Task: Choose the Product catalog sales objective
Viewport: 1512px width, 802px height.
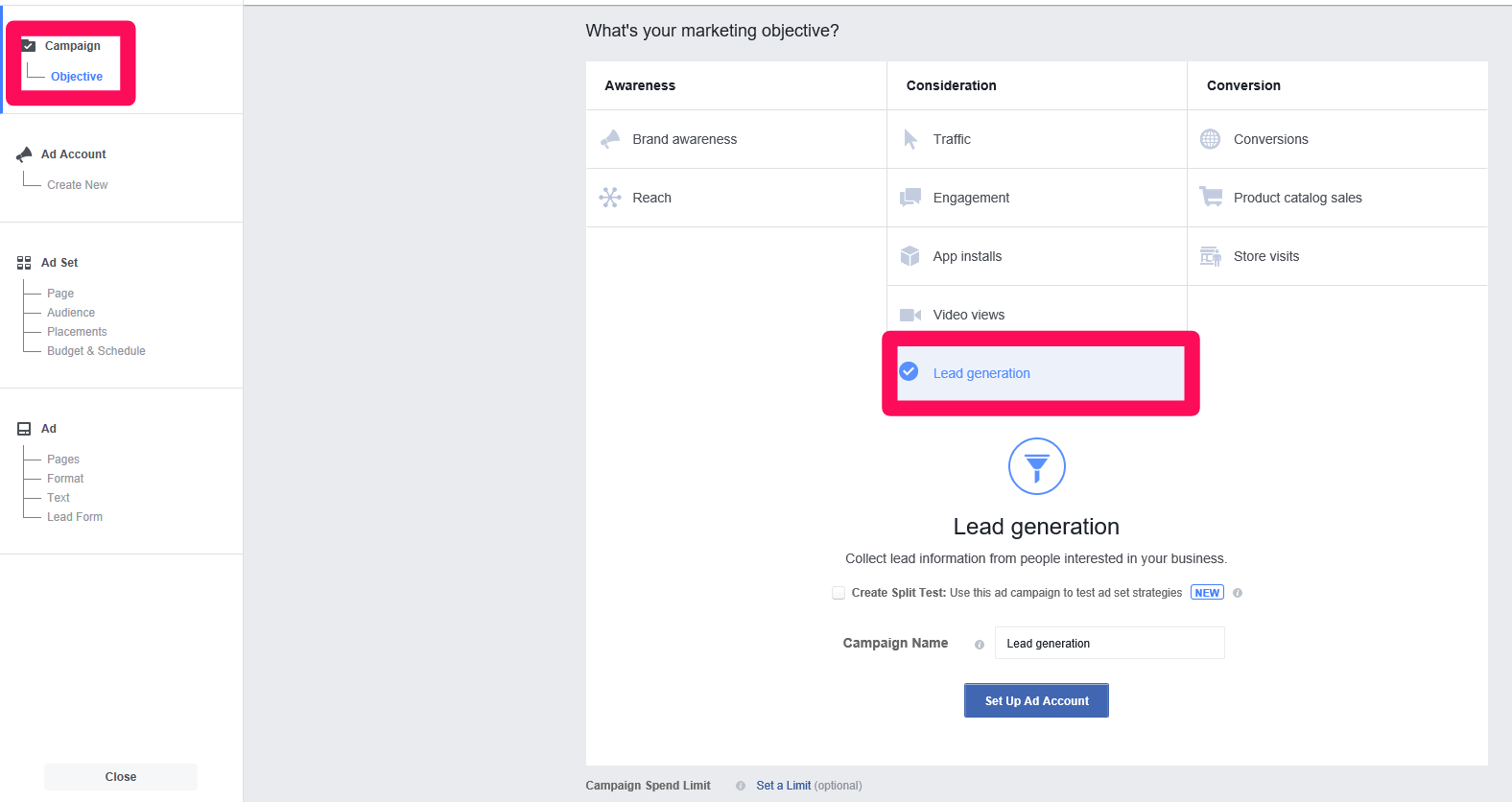Action: (1337, 198)
